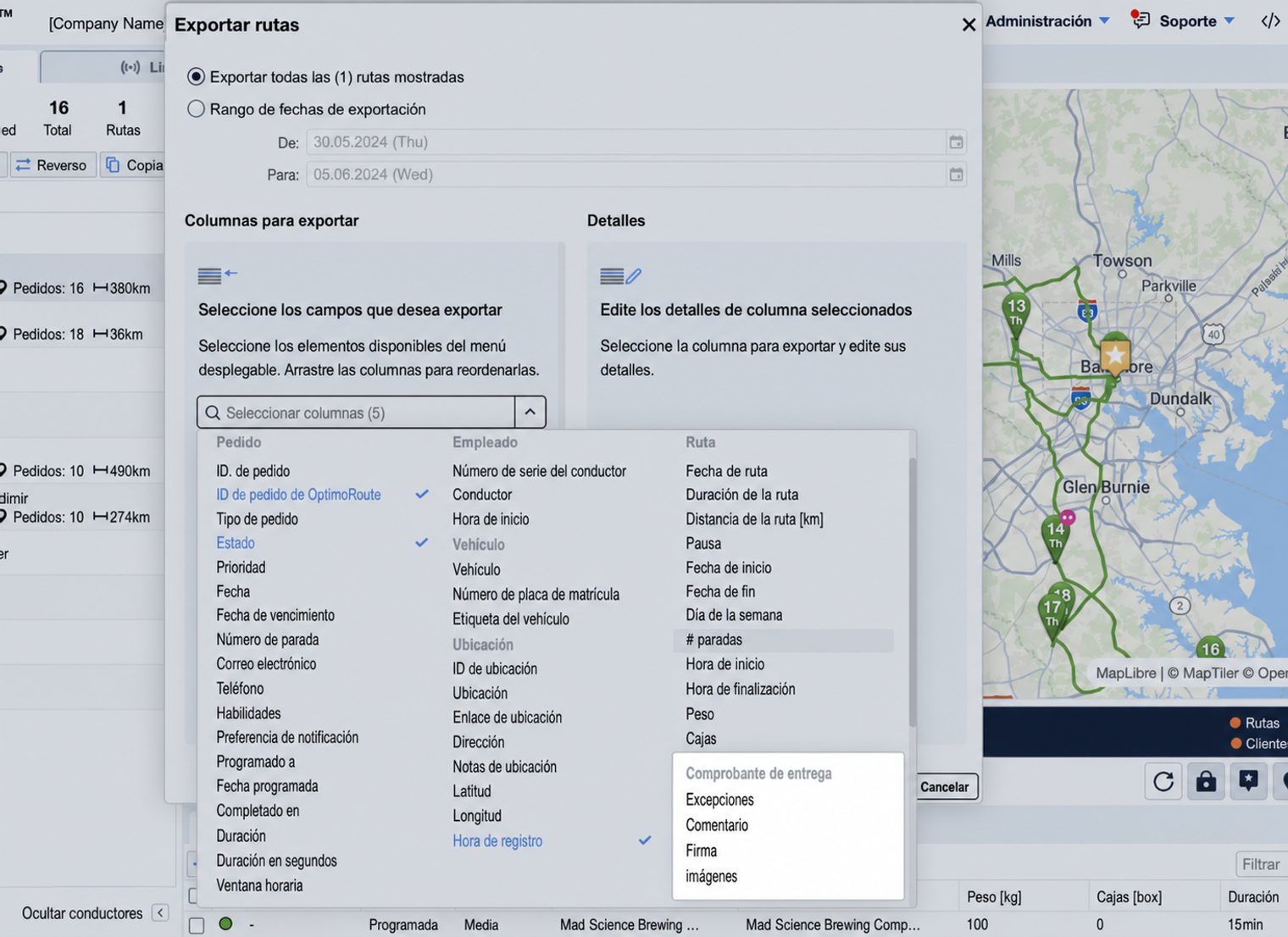
Task: Click the select fields list icon
Action: (218, 275)
